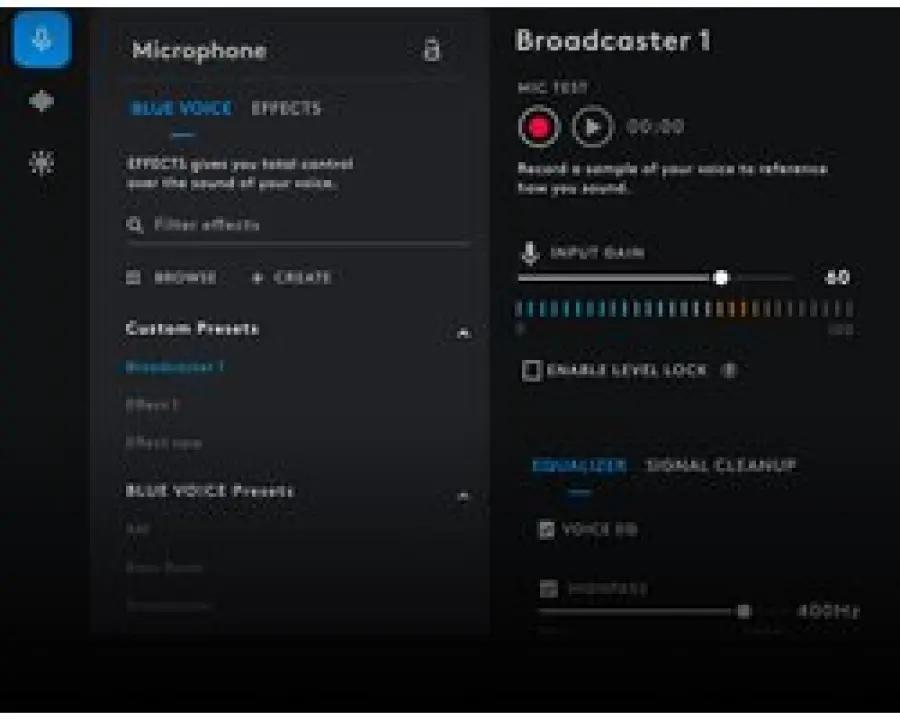The width and height of the screenshot is (900, 720).
Task: Play back the mic test recording
Action: (x=592, y=127)
